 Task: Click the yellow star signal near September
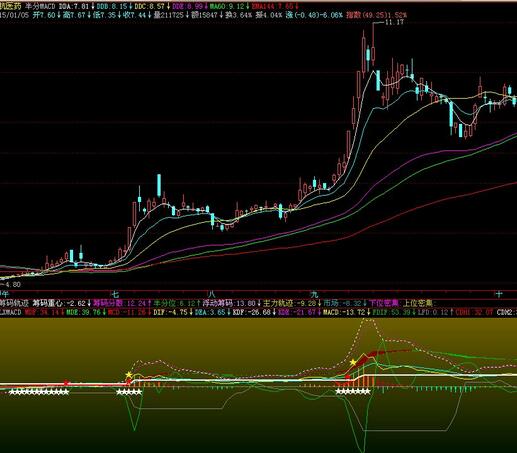(353, 362)
